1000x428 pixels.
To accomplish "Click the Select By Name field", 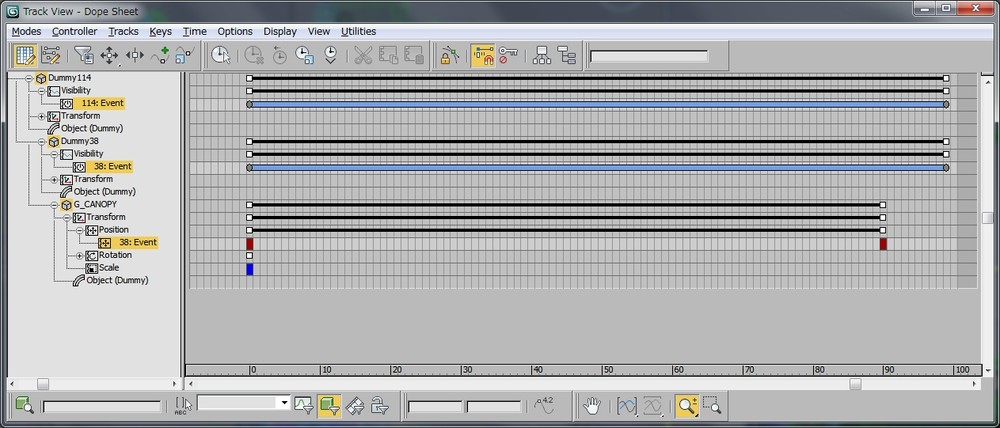I will click(x=102, y=406).
